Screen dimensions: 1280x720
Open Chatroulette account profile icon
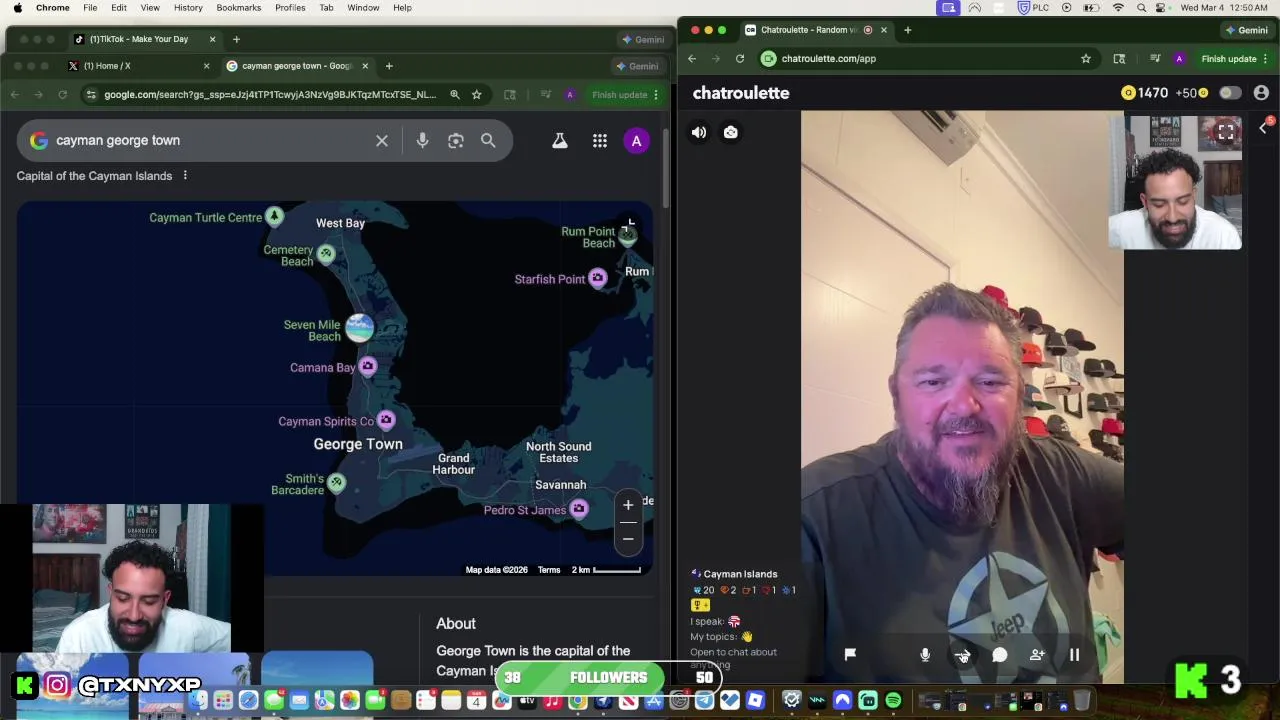point(1261,93)
